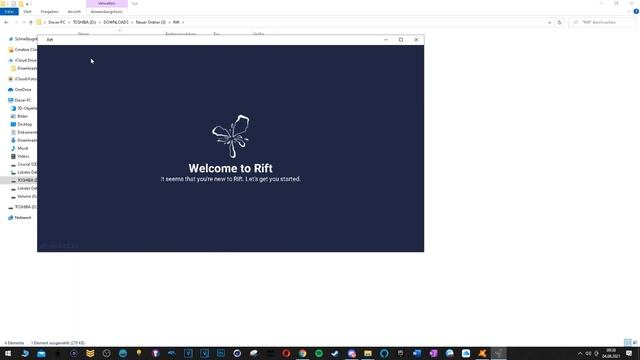Refresh the Explorer folder view
This screenshot has height=360, width=640.
point(560,22)
